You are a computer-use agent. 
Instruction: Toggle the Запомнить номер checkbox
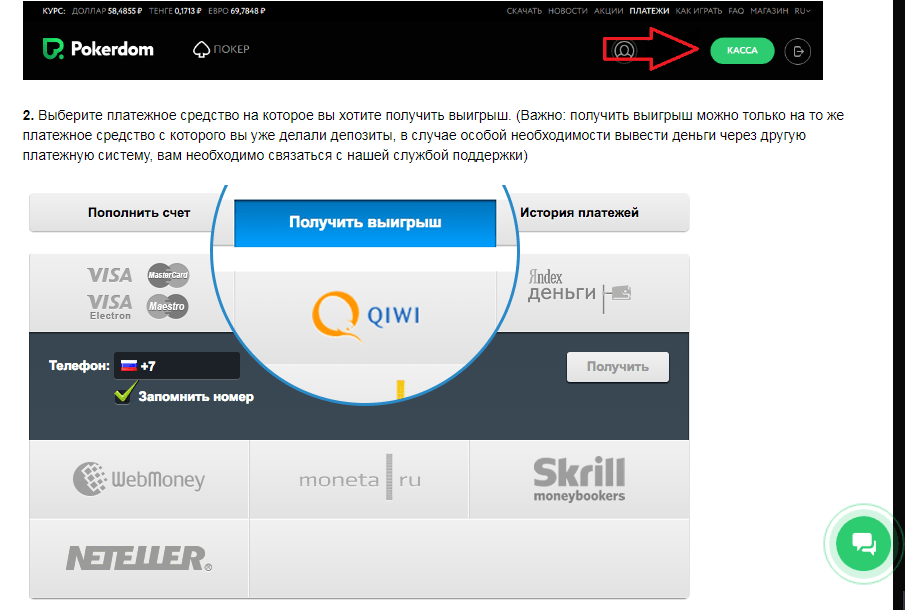pyautogui.click(x=123, y=396)
